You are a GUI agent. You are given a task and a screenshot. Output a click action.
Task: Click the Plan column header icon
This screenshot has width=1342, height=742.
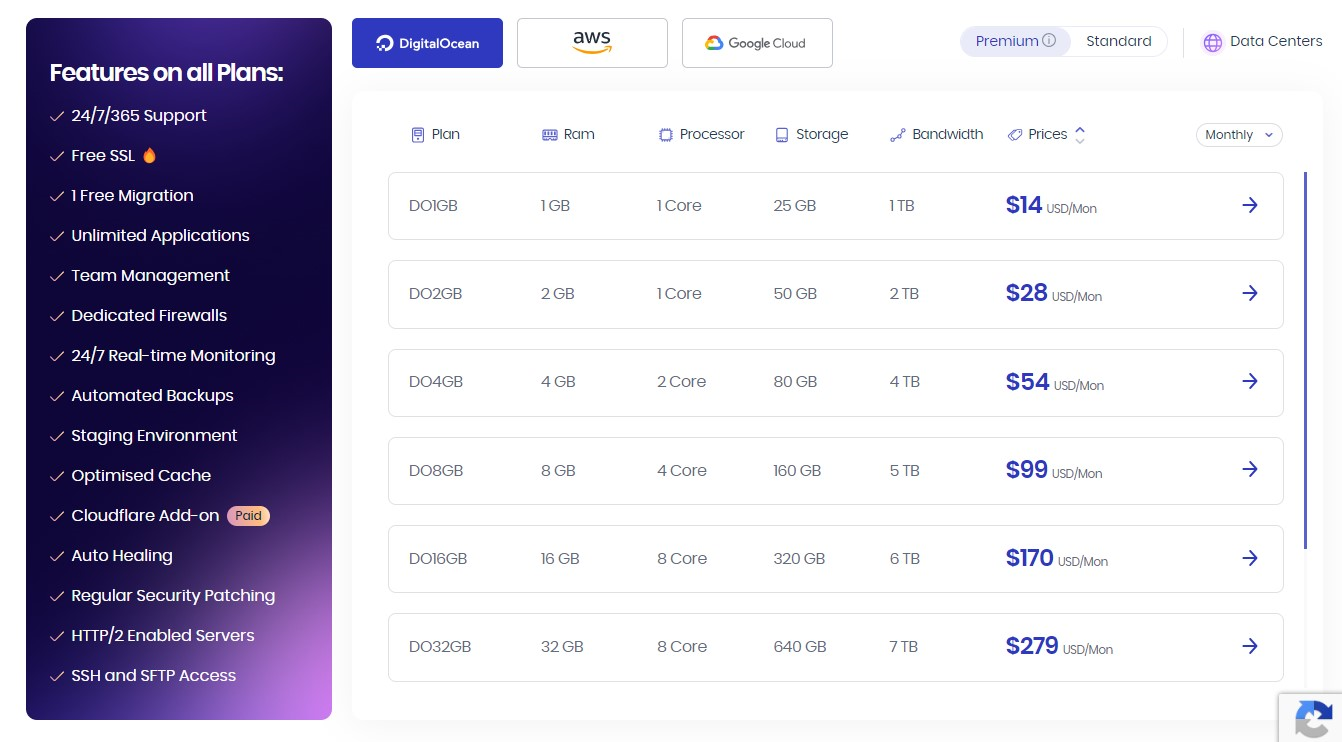[x=418, y=134]
